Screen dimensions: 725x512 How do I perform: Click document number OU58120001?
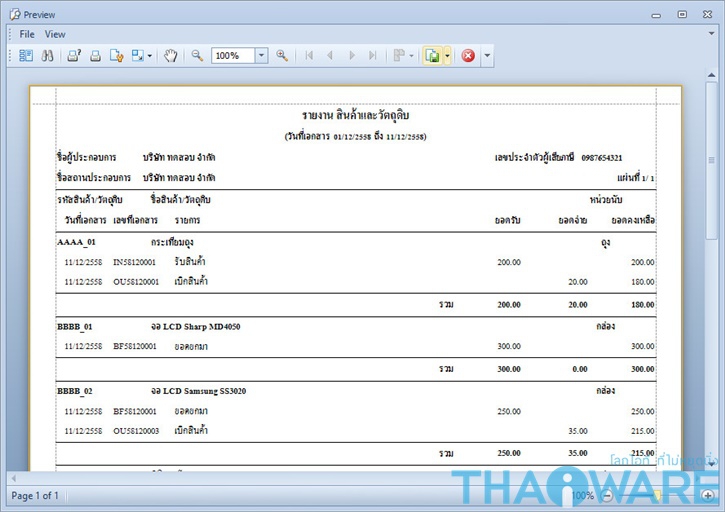tap(136, 282)
